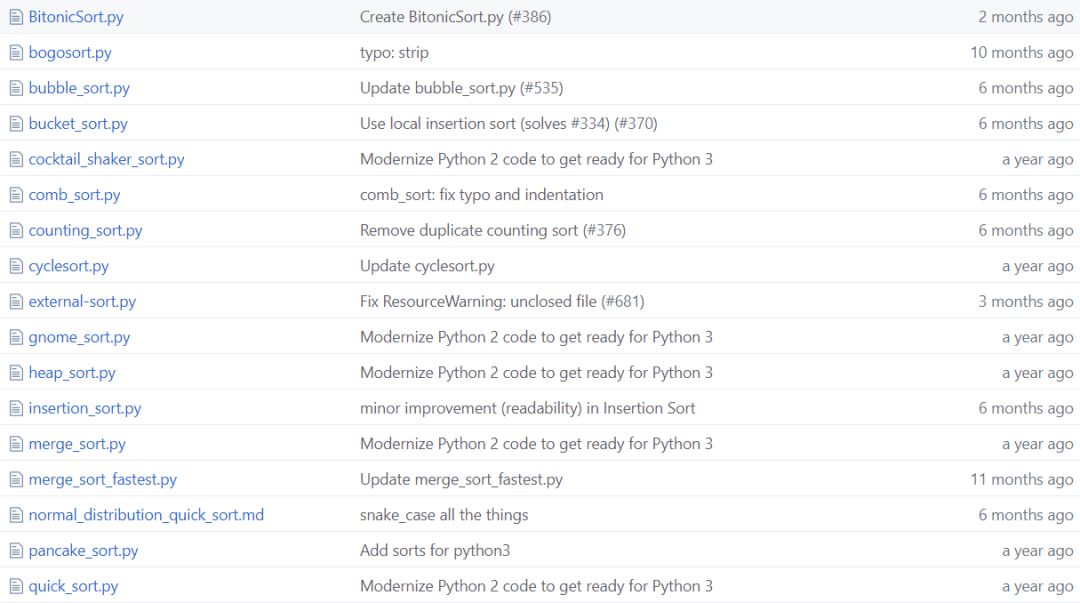Click the file icon next to bogosort.py
Screen dimensions: 1080x603
pos(15,53)
